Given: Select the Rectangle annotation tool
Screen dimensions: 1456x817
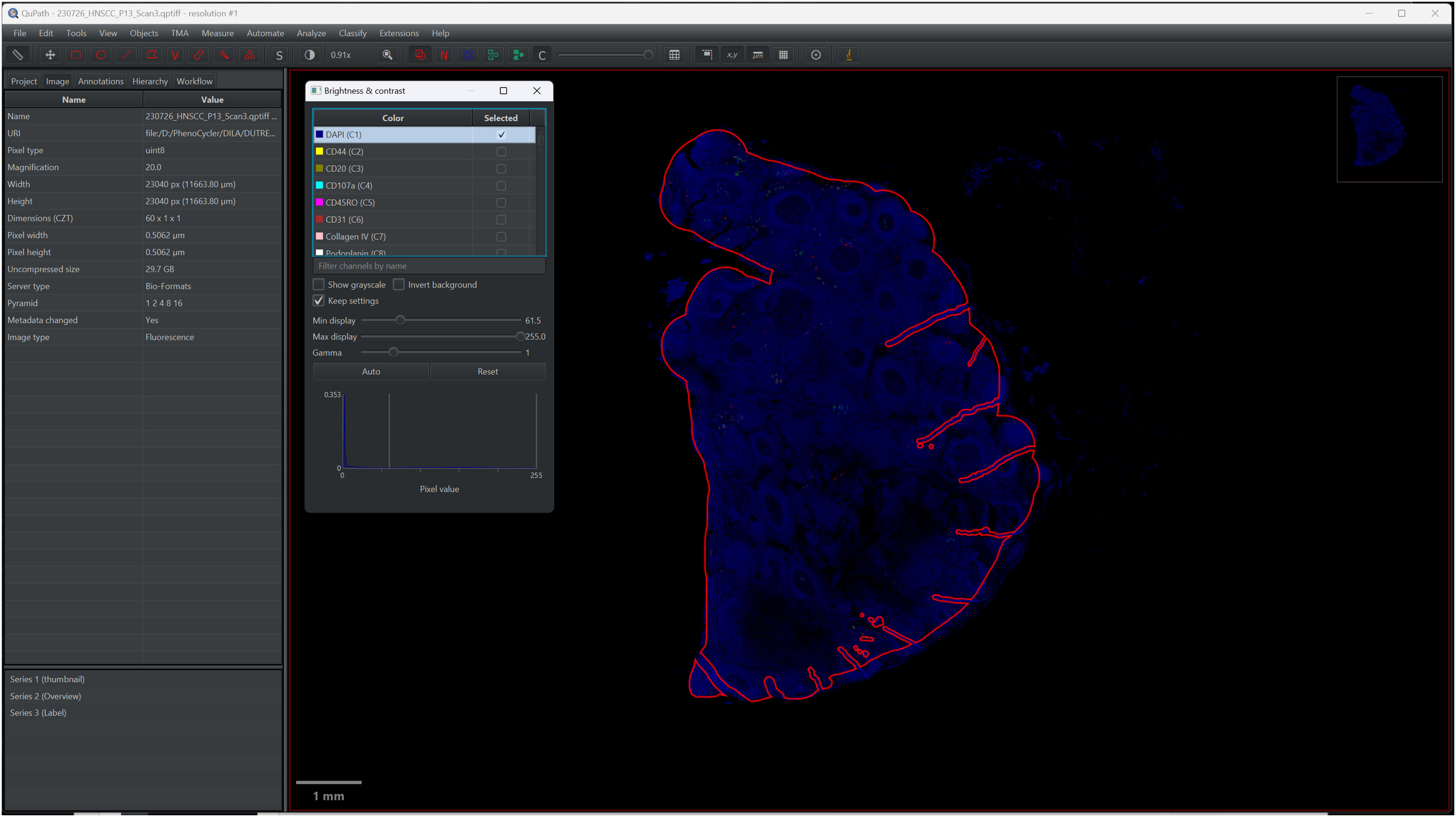Looking at the screenshot, I should click(x=75, y=55).
